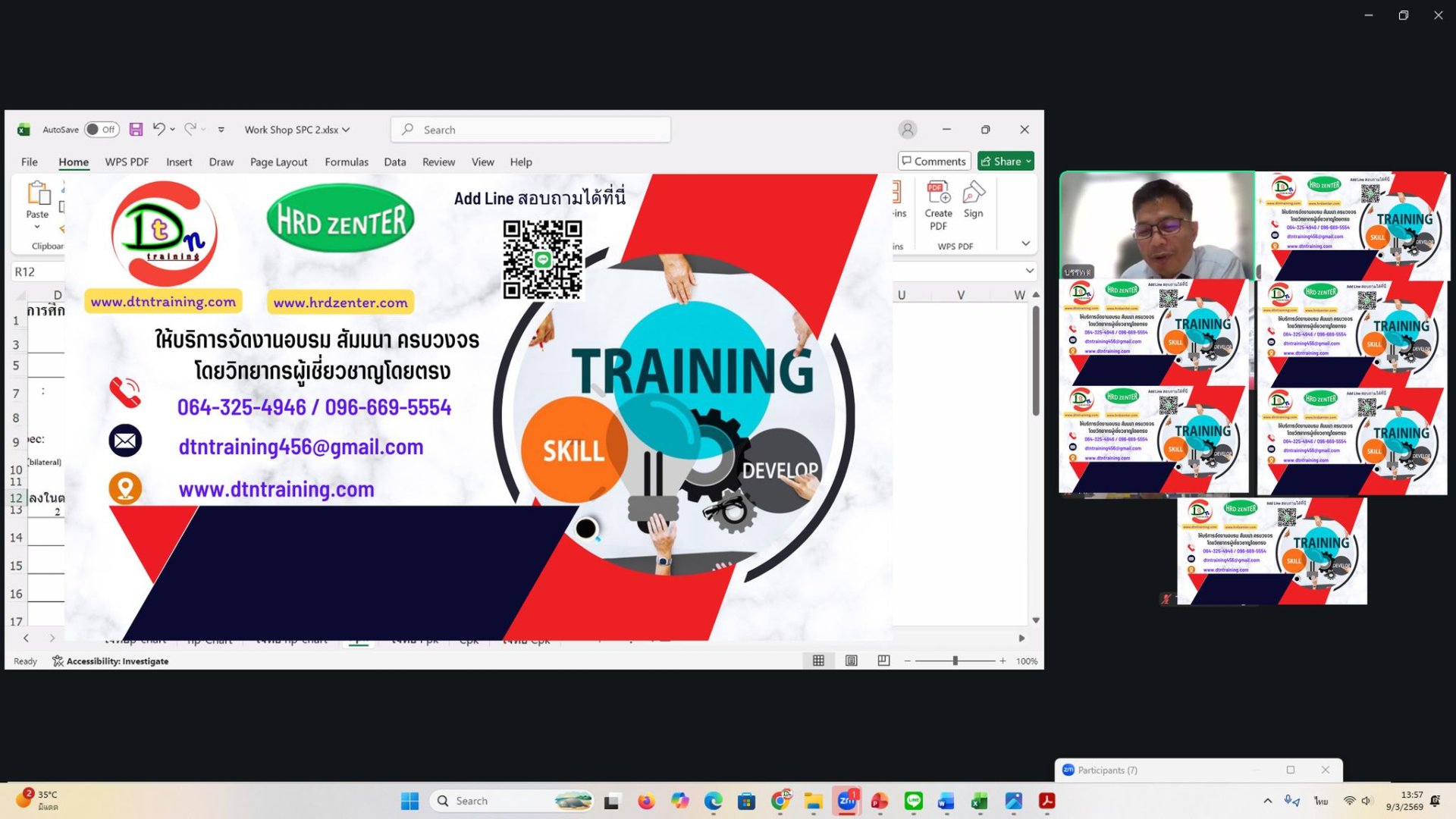Open the account profile icon
Screen dimensions: 1456x819
pyautogui.click(x=907, y=130)
